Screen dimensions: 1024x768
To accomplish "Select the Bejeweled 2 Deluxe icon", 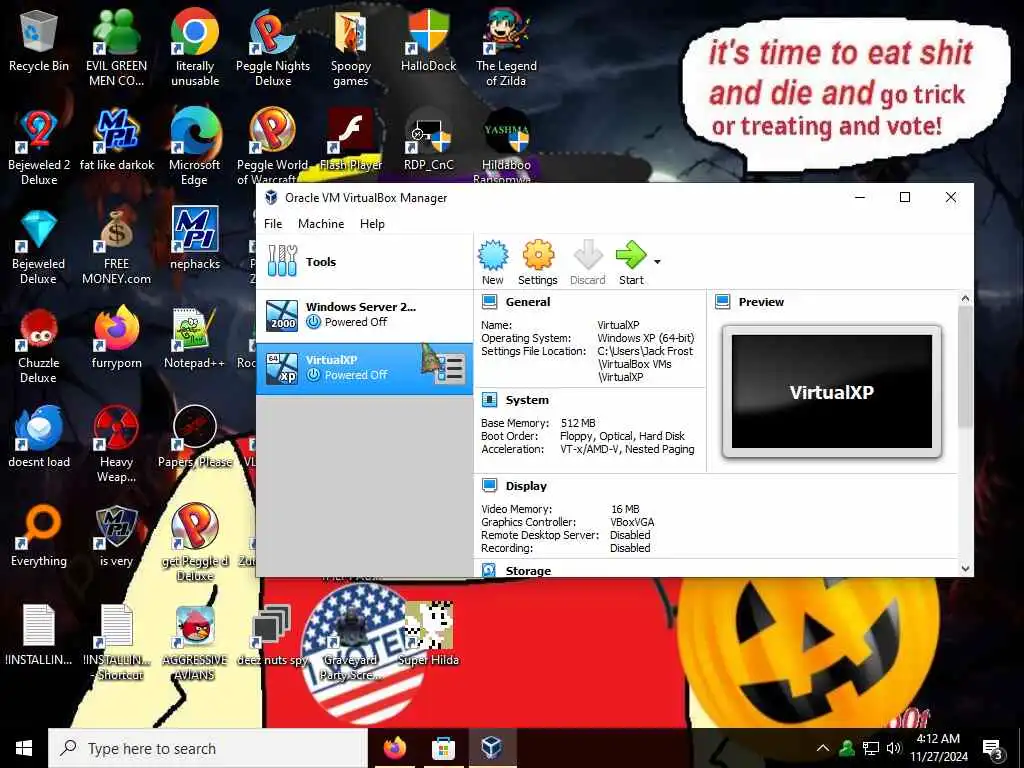I will pyautogui.click(x=39, y=147).
